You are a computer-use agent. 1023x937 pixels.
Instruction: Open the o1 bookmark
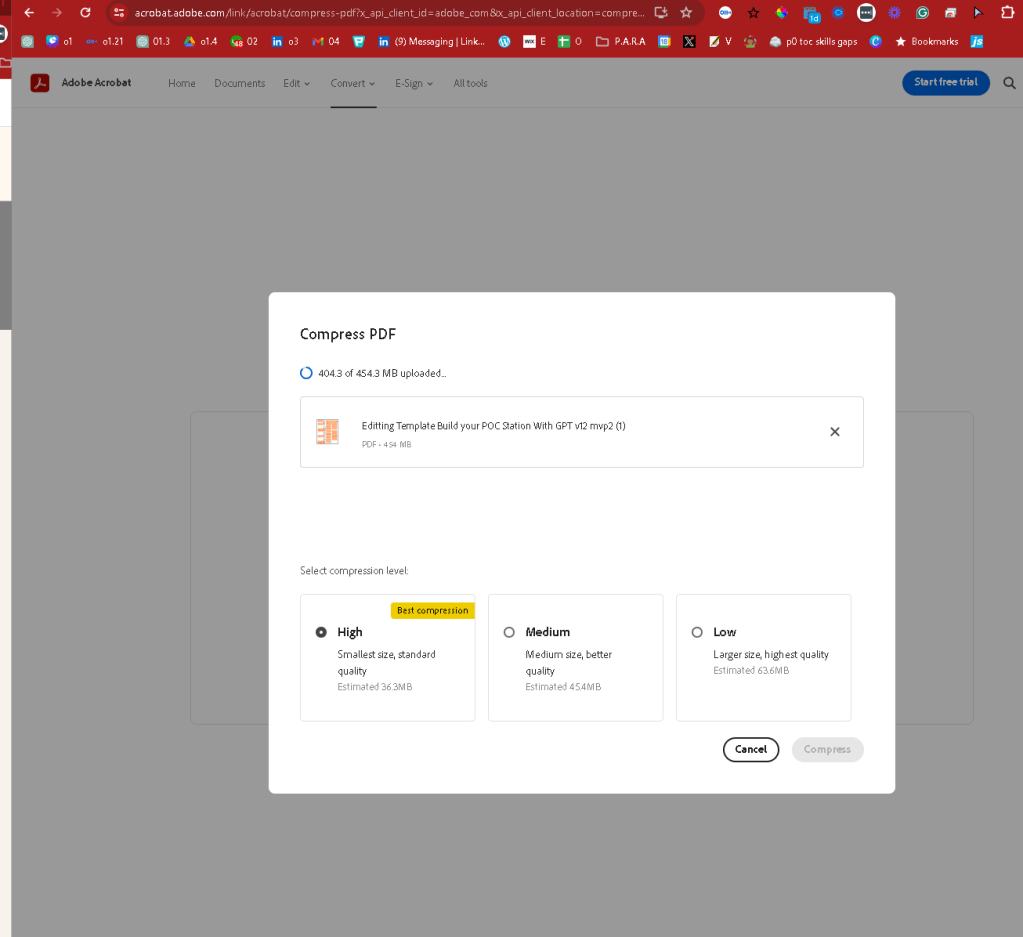click(59, 41)
